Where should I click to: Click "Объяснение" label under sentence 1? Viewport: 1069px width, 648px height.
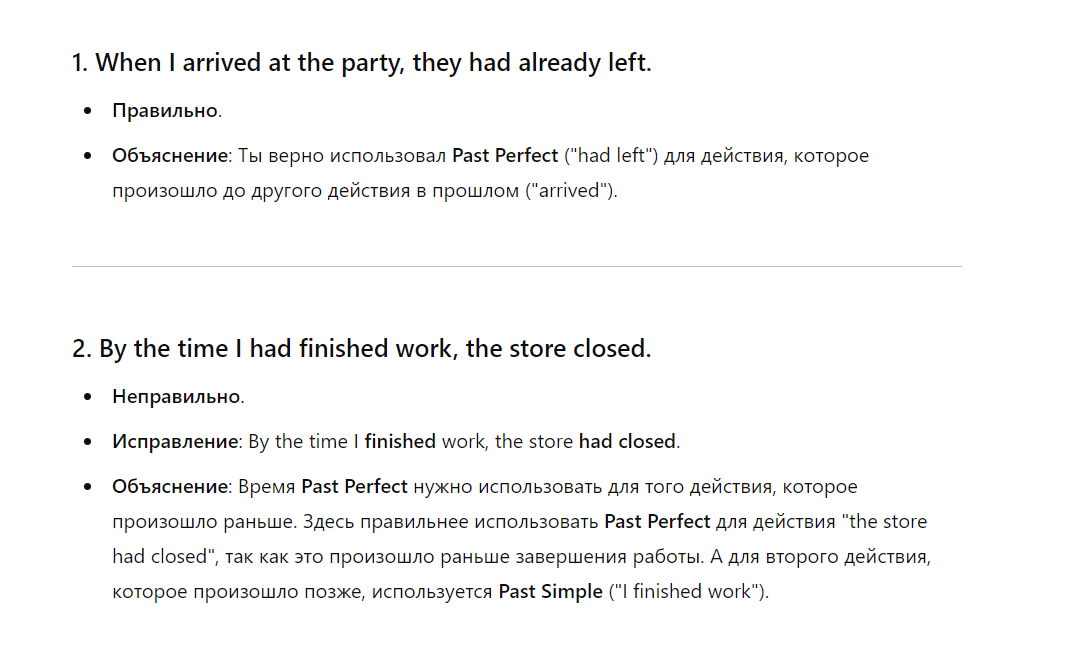click(x=171, y=156)
